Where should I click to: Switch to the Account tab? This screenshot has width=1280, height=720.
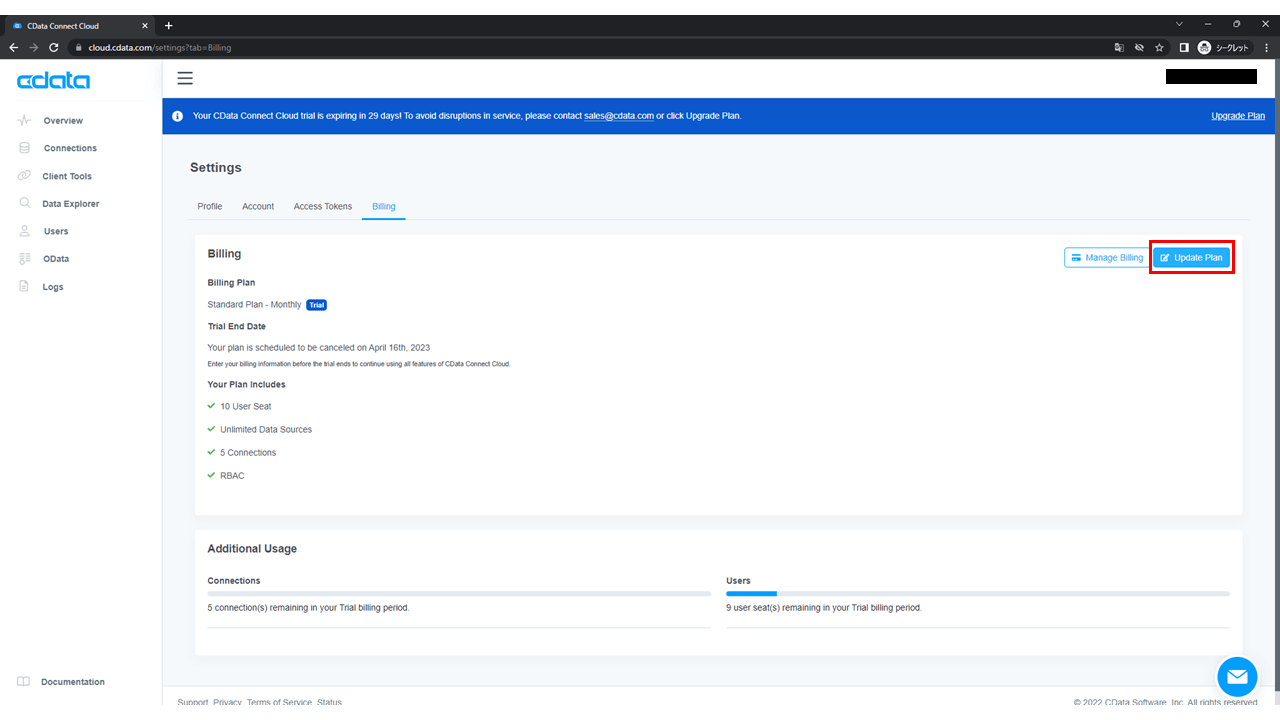click(x=258, y=206)
